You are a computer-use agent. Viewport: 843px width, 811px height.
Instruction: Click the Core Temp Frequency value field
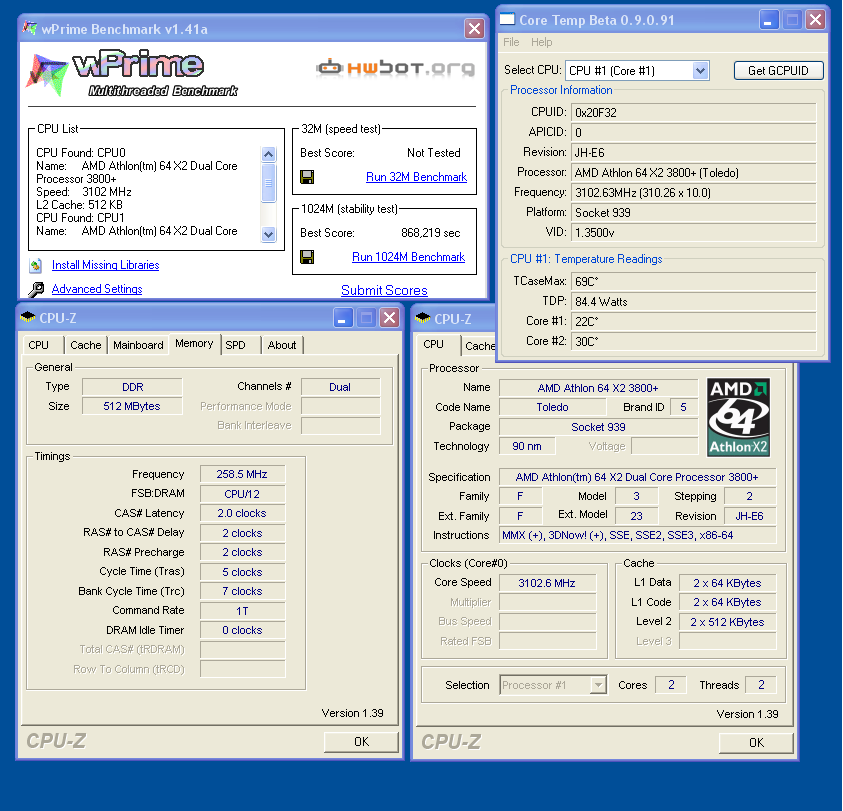(x=693, y=193)
